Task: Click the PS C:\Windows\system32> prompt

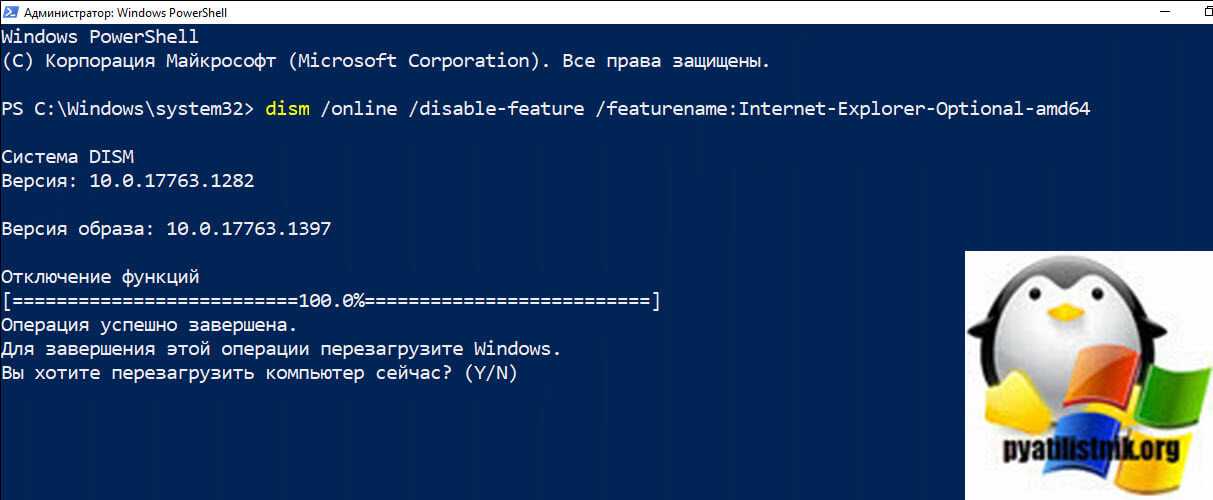Action: (x=128, y=108)
